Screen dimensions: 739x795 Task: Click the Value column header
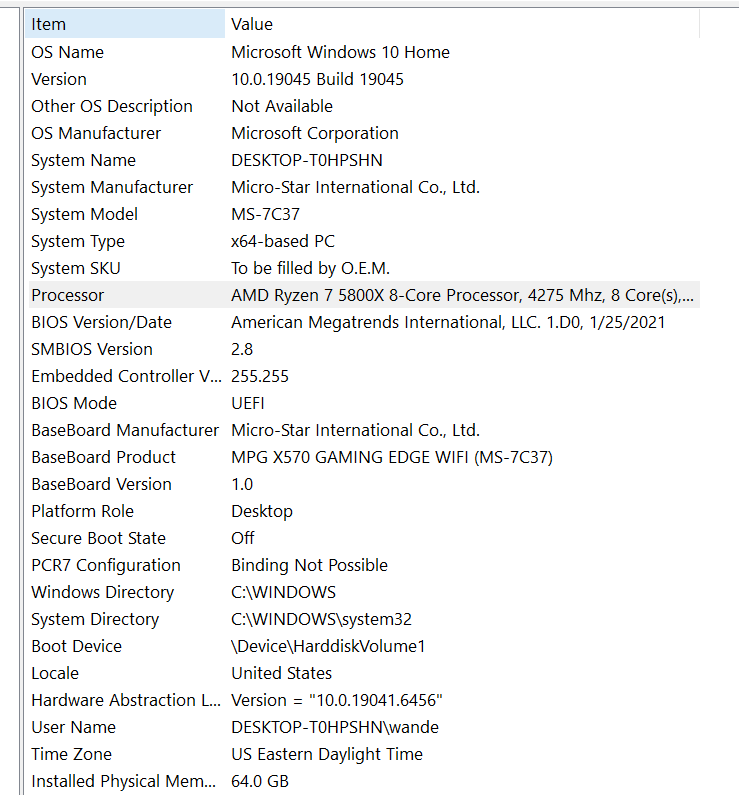point(462,24)
